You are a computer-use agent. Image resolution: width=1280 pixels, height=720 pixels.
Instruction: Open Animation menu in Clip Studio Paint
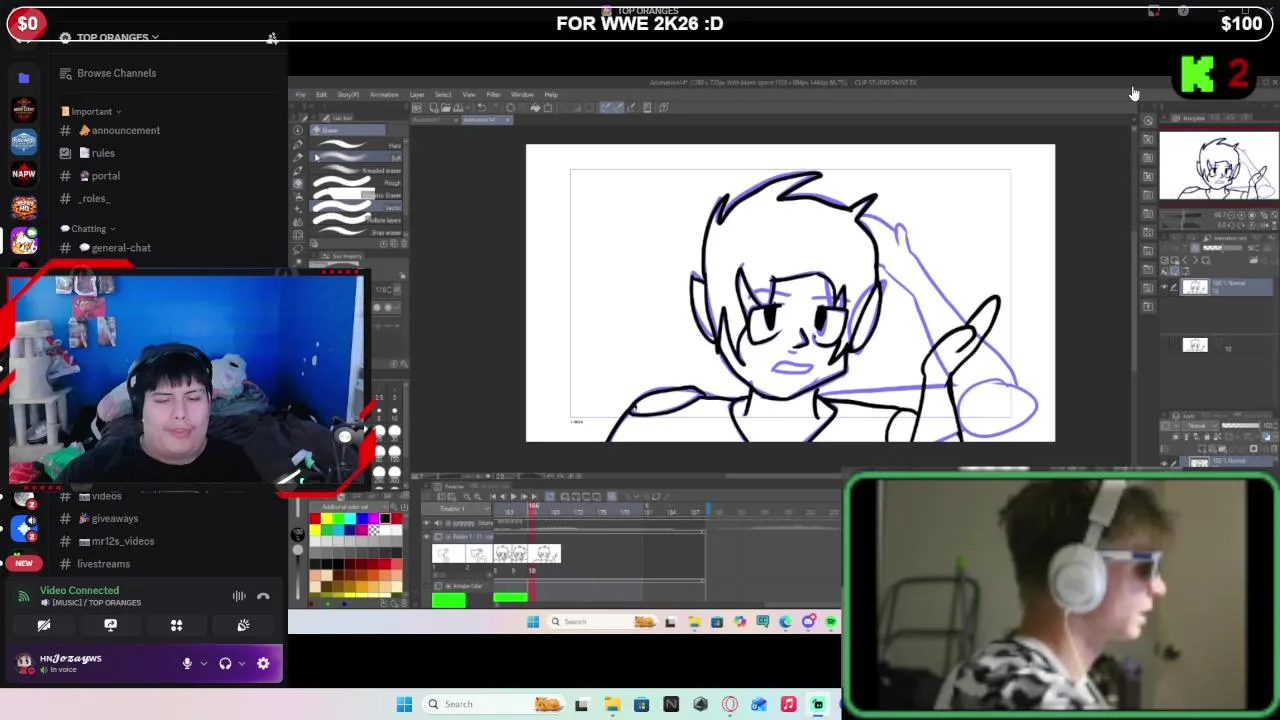384,95
